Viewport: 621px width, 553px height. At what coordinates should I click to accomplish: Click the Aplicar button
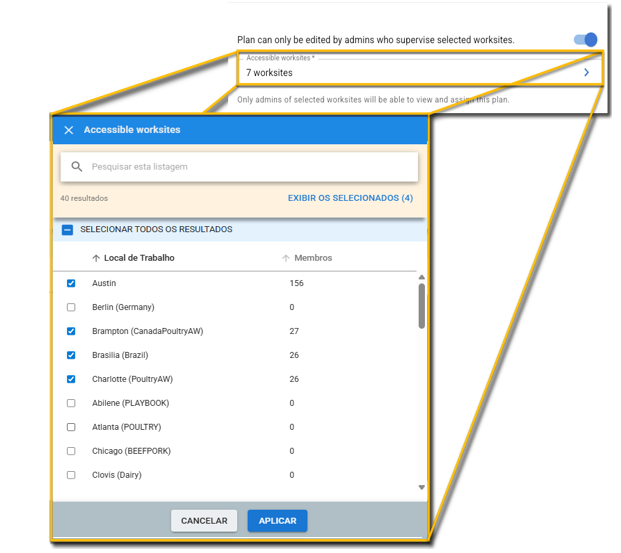click(x=277, y=521)
